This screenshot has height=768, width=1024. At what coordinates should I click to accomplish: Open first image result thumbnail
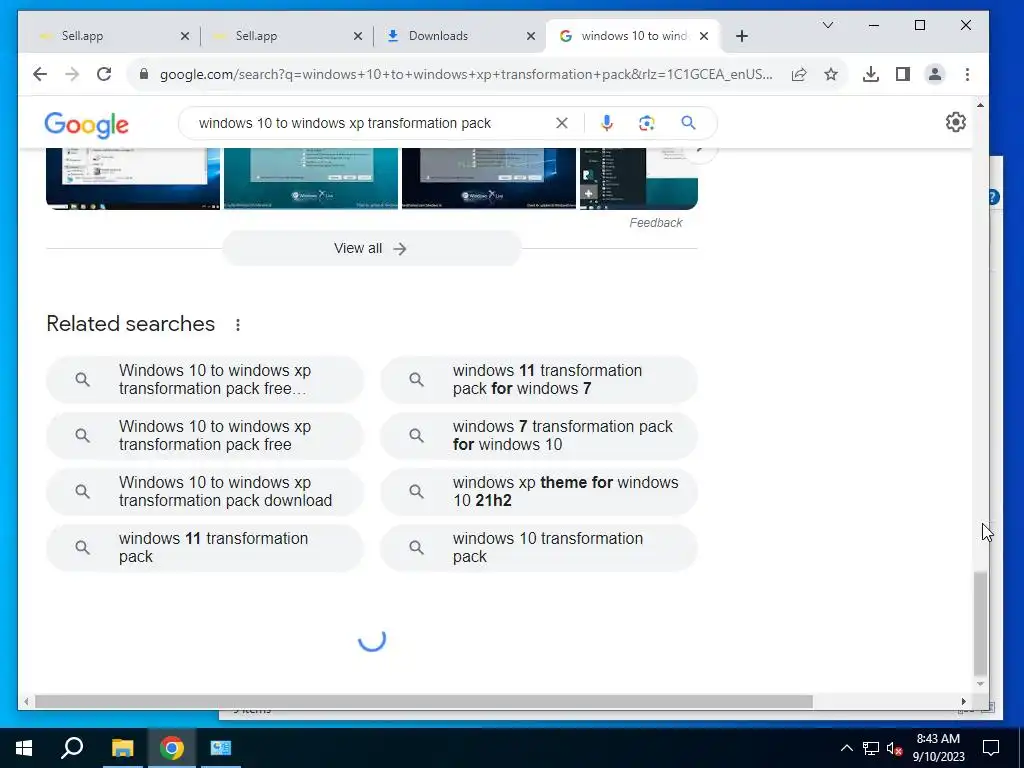(133, 178)
